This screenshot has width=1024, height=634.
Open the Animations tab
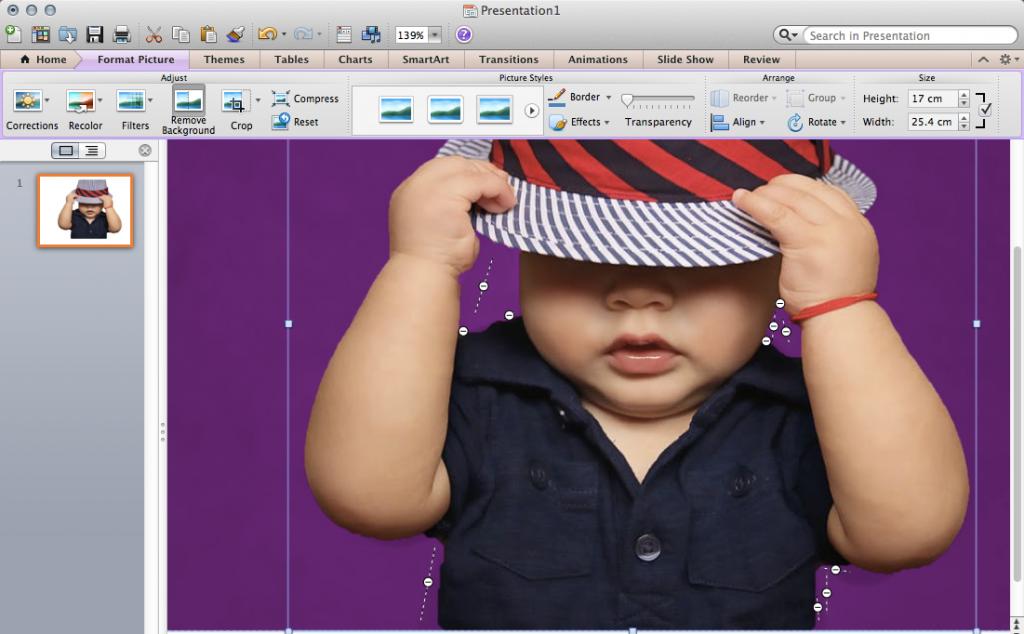coord(598,59)
